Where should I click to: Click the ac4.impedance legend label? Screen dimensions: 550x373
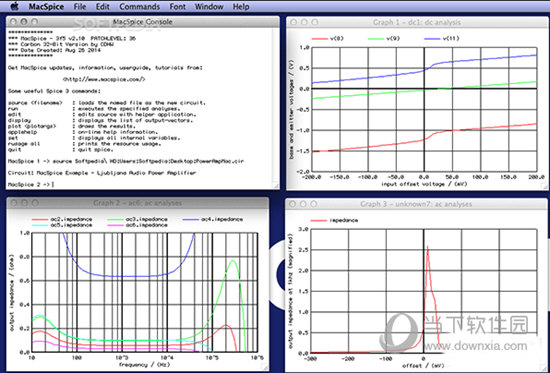222,219
